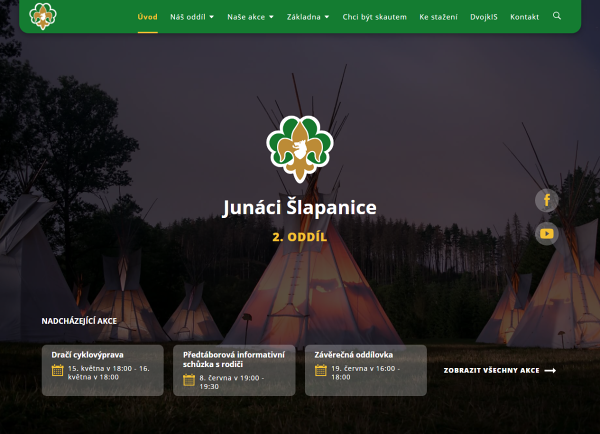Open the Ke stažení menu item
Screen dimensions: 600x434
point(439,17)
